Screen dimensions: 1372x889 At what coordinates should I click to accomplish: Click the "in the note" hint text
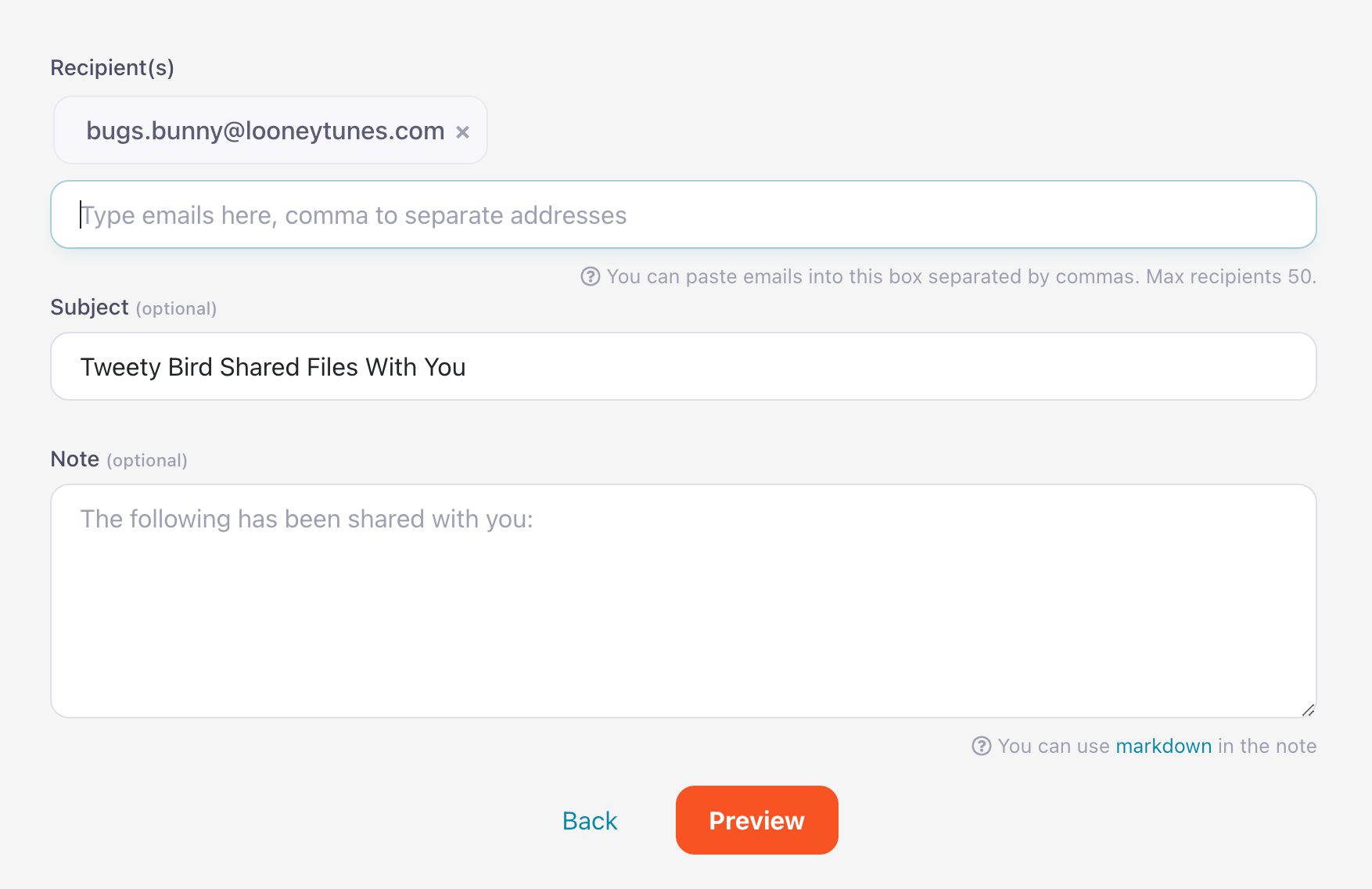[1267, 746]
